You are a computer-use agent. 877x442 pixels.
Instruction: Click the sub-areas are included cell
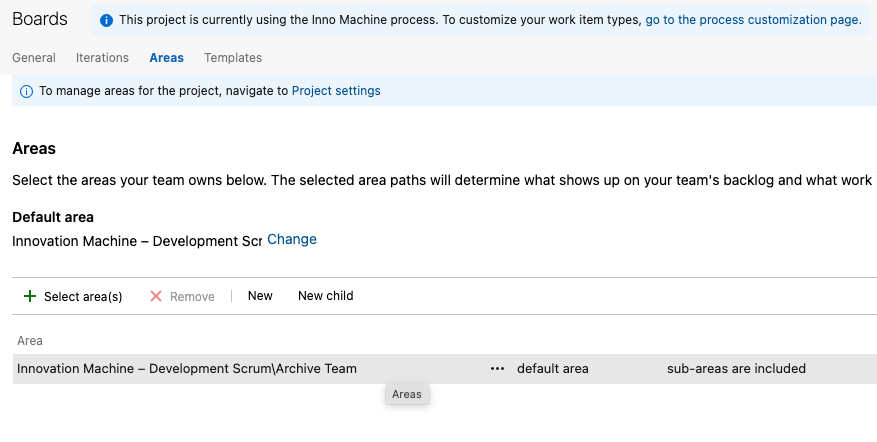coord(736,369)
